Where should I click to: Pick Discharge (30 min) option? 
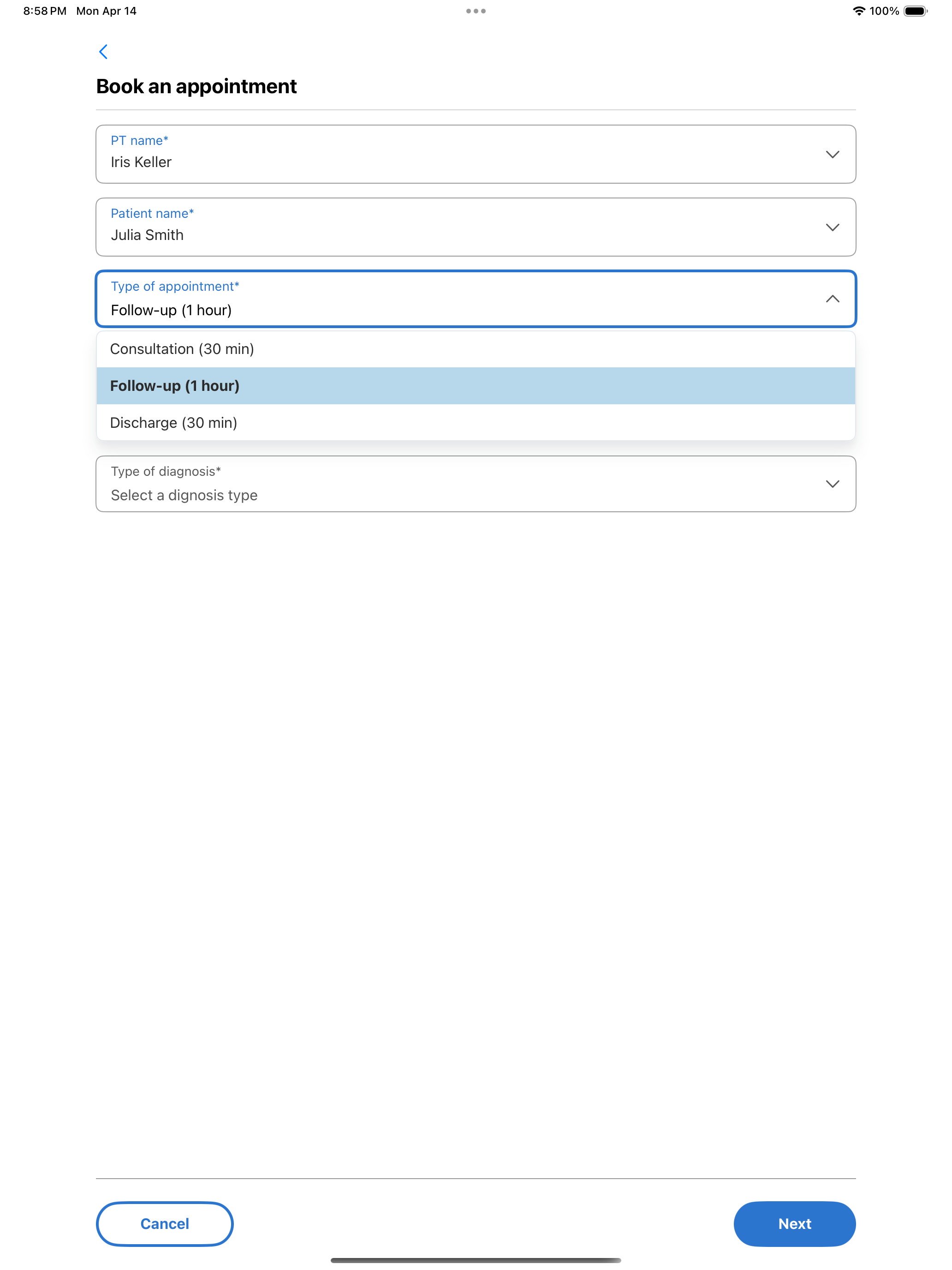[476, 423]
